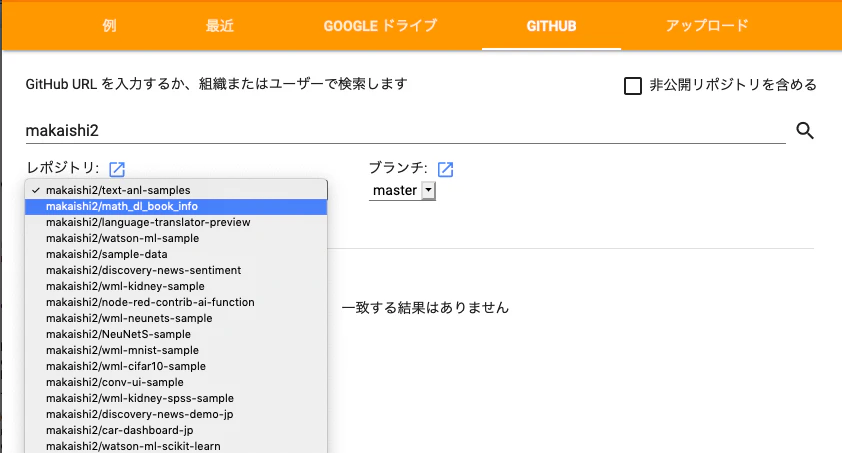842x453 pixels.
Task: Choose makaishi2/NeuNetS-sample option
Action: (x=176, y=334)
